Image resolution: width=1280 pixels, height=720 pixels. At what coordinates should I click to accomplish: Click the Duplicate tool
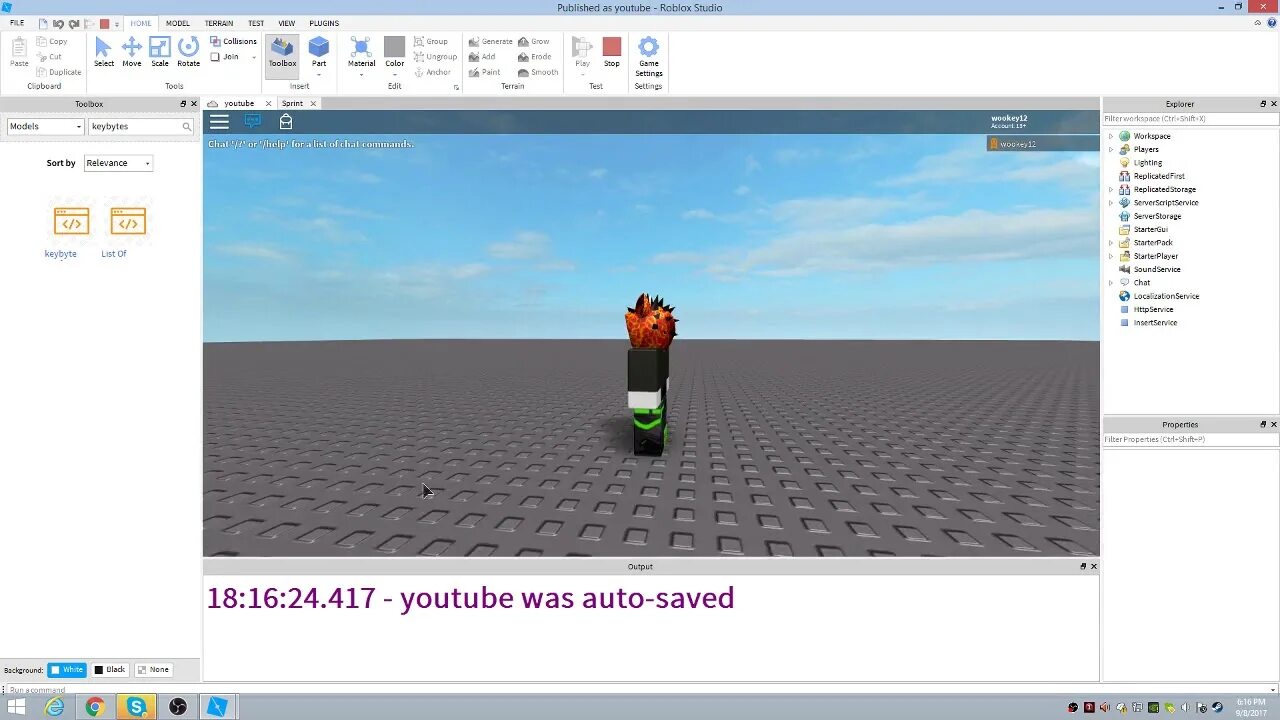(59, 72)
